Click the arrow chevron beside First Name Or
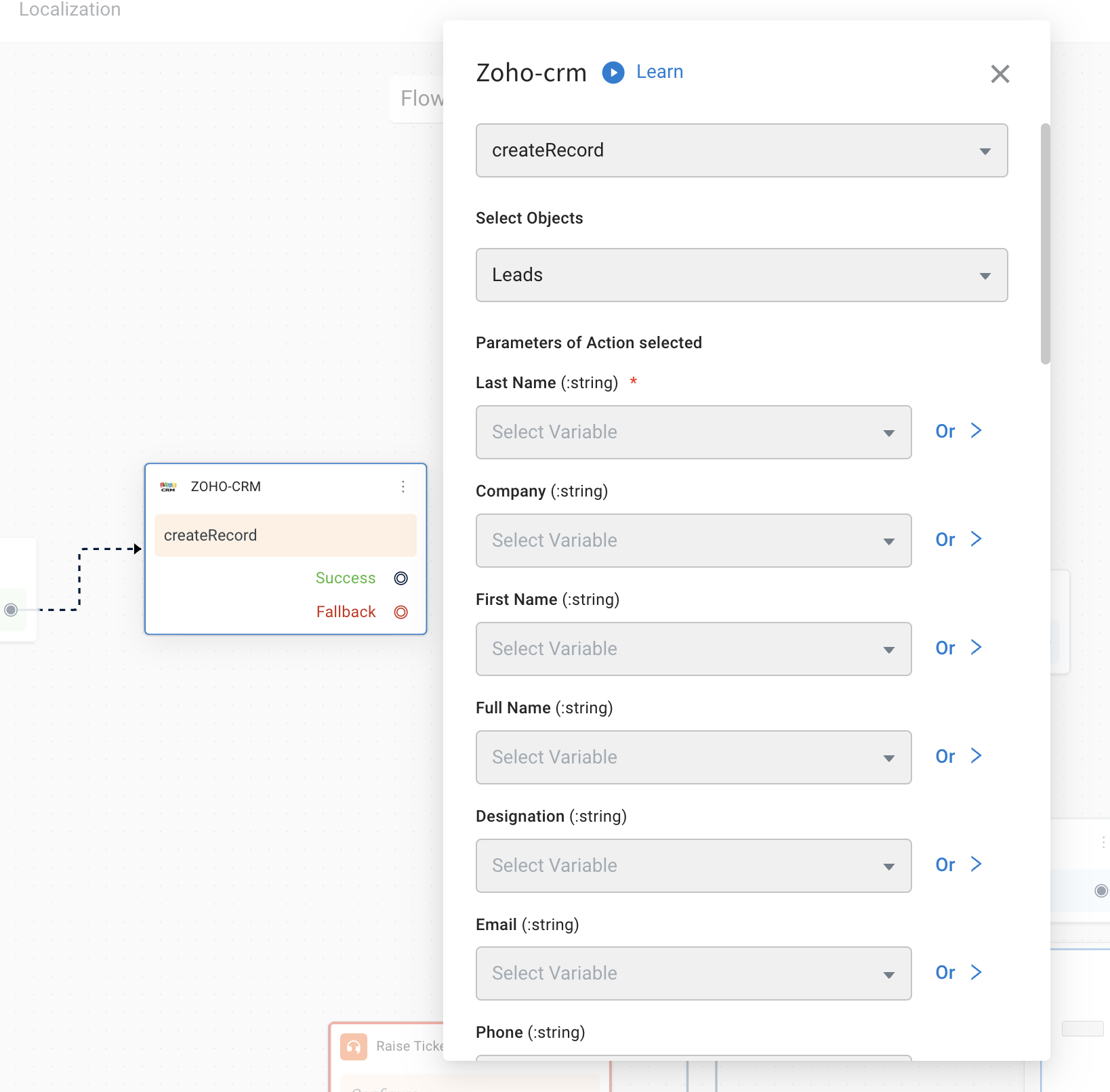This screenshot has height=1092, width=1110. point(976,648)
